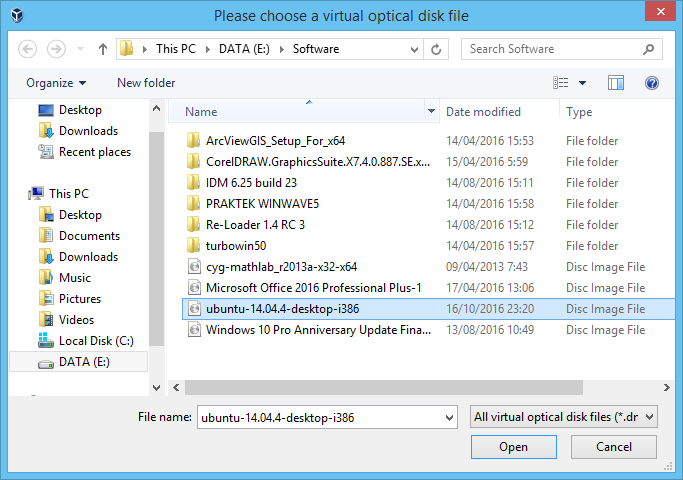Change the view layout icon

coord(561,83)
